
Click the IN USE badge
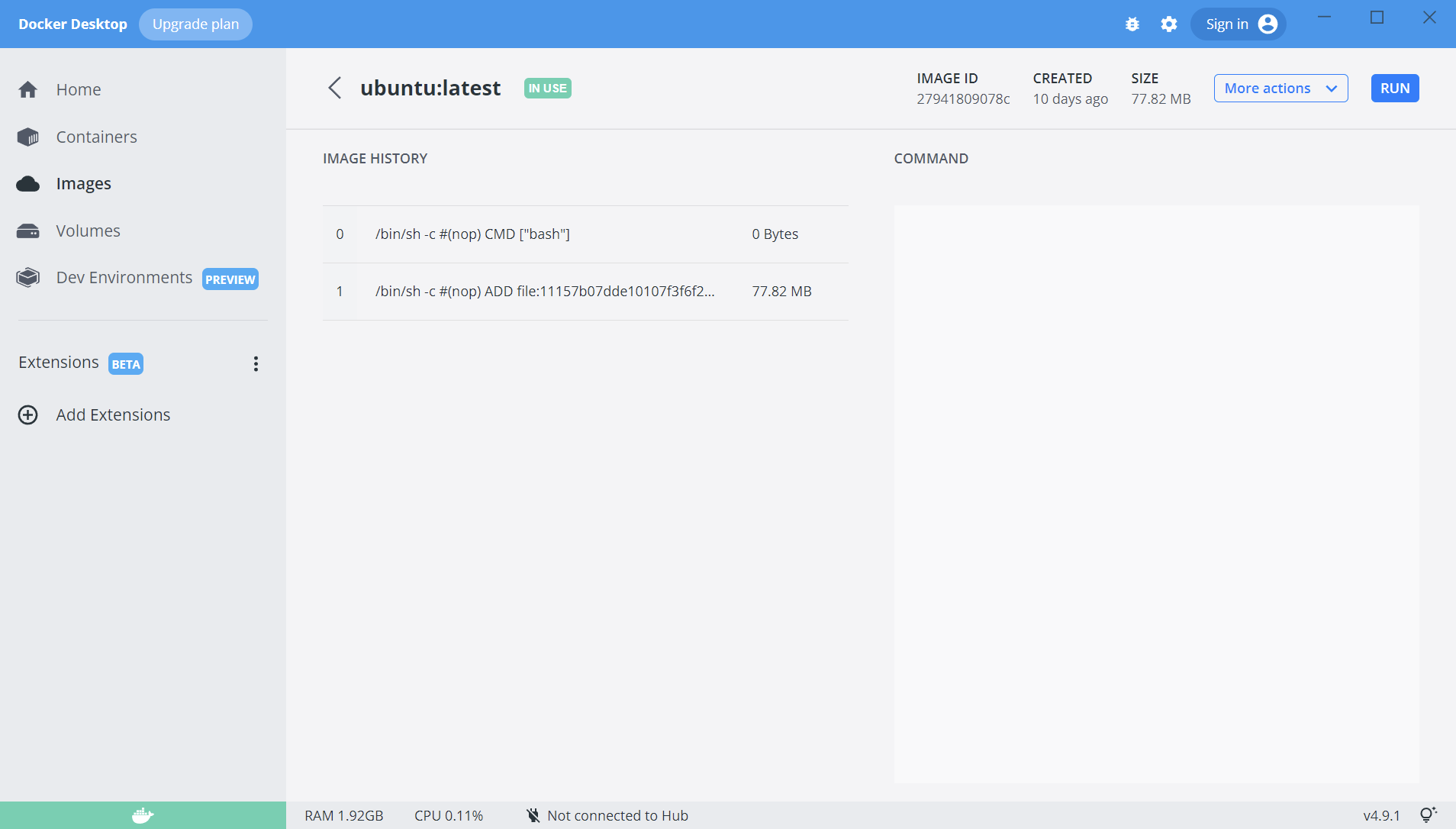547,88
